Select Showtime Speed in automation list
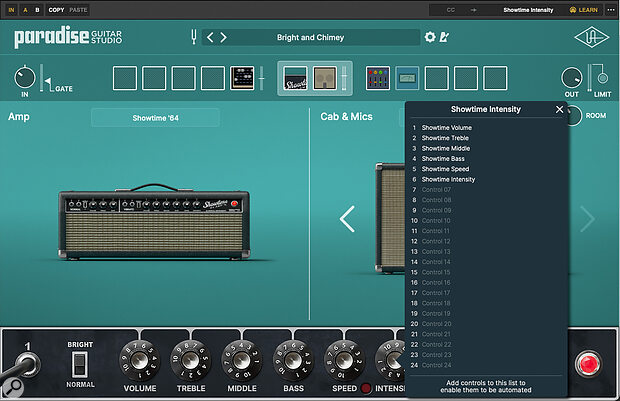 (x=445, y=169)
